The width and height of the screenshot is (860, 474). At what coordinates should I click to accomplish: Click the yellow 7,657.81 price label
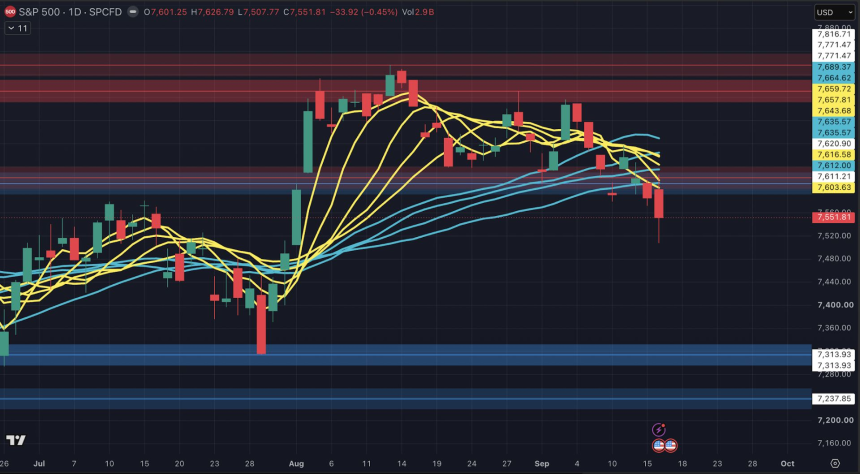click(x=833, y=100)
